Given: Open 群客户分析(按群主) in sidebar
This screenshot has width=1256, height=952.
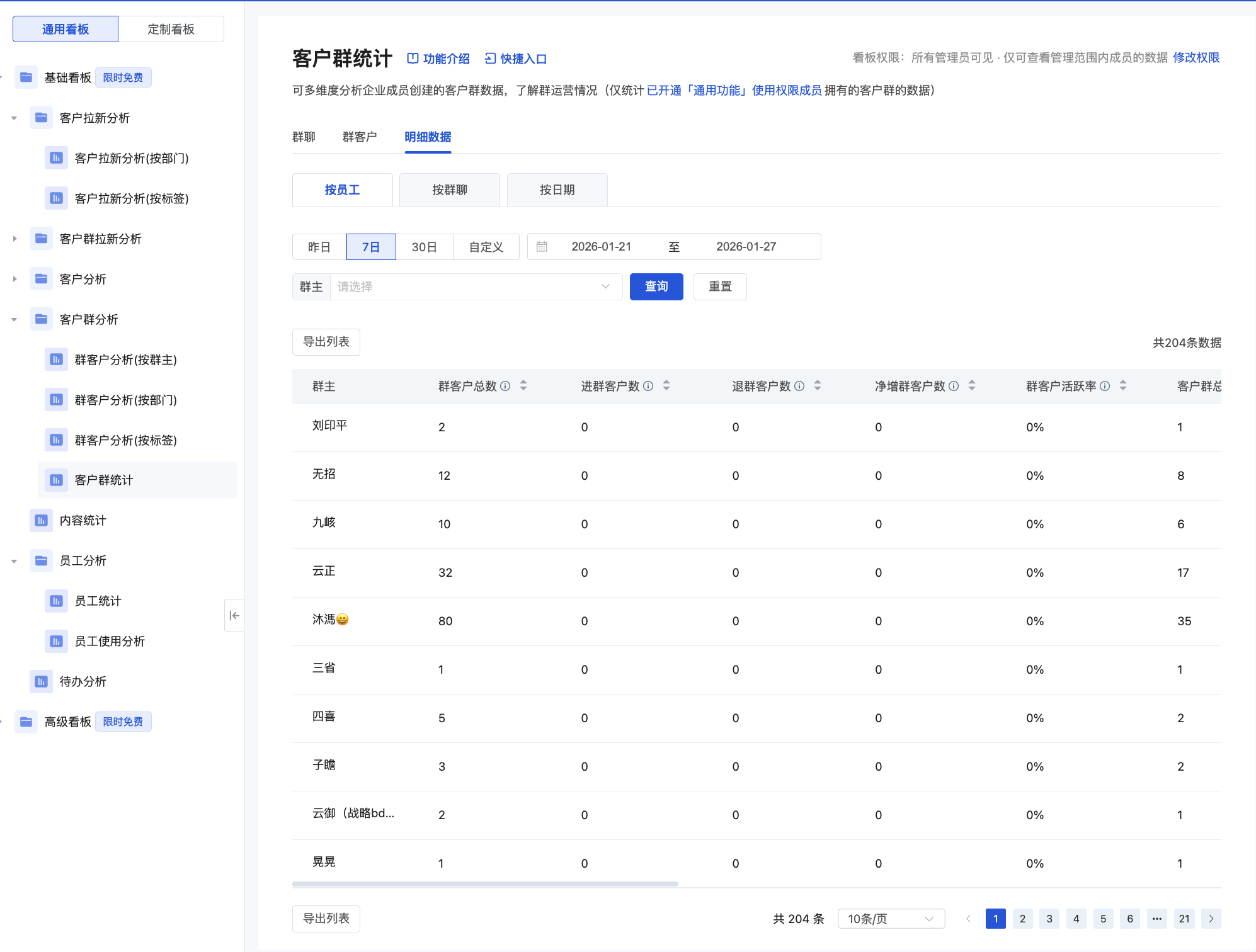Looking at the screenshot, I should pos(126,360).
